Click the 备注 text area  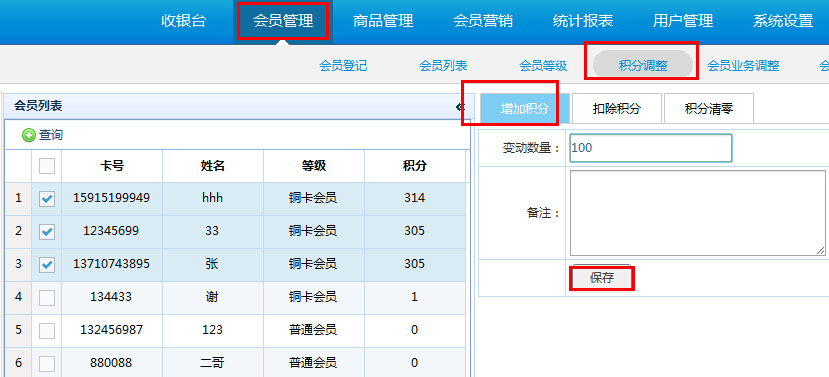[697, 213]
